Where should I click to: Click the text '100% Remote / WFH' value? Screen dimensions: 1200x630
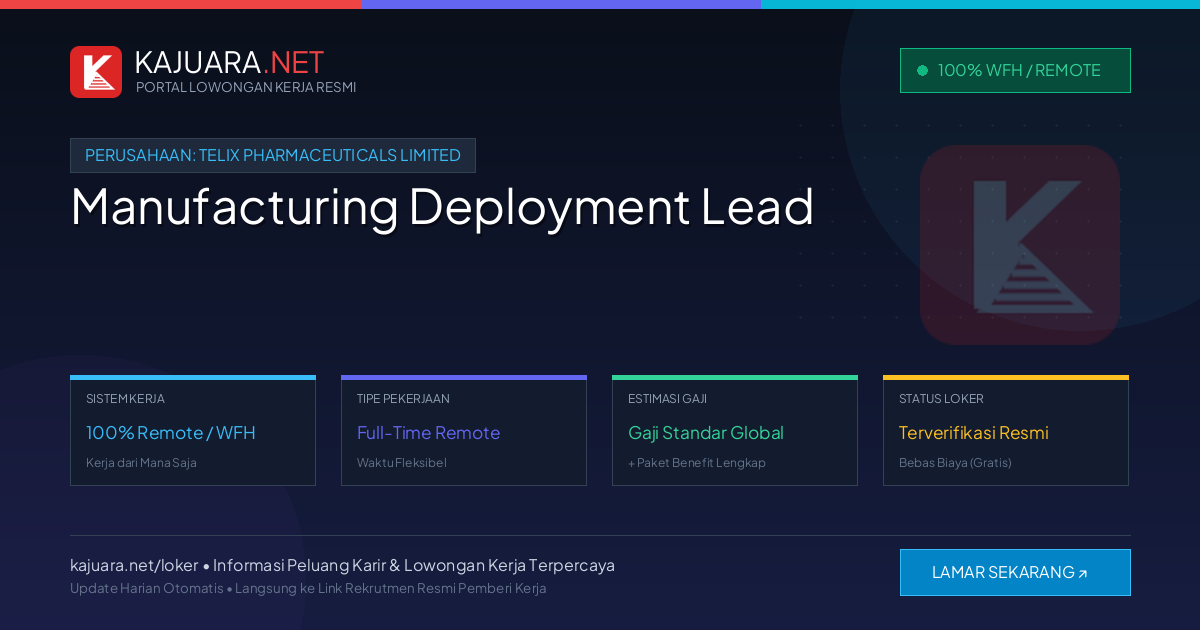pos(171,433)
